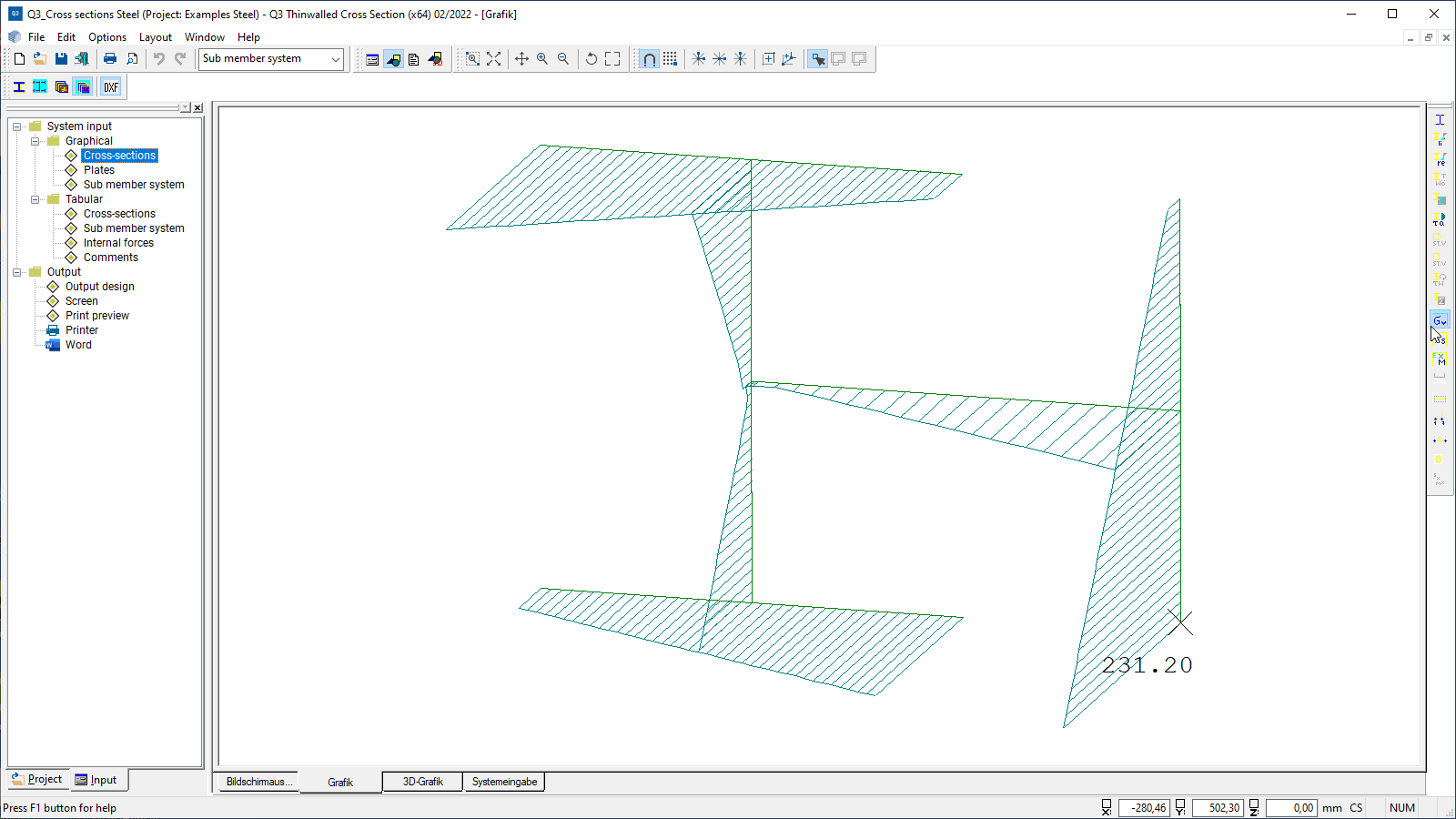Click the Z coordinate field in status bar

click(x=1291, y=808)
